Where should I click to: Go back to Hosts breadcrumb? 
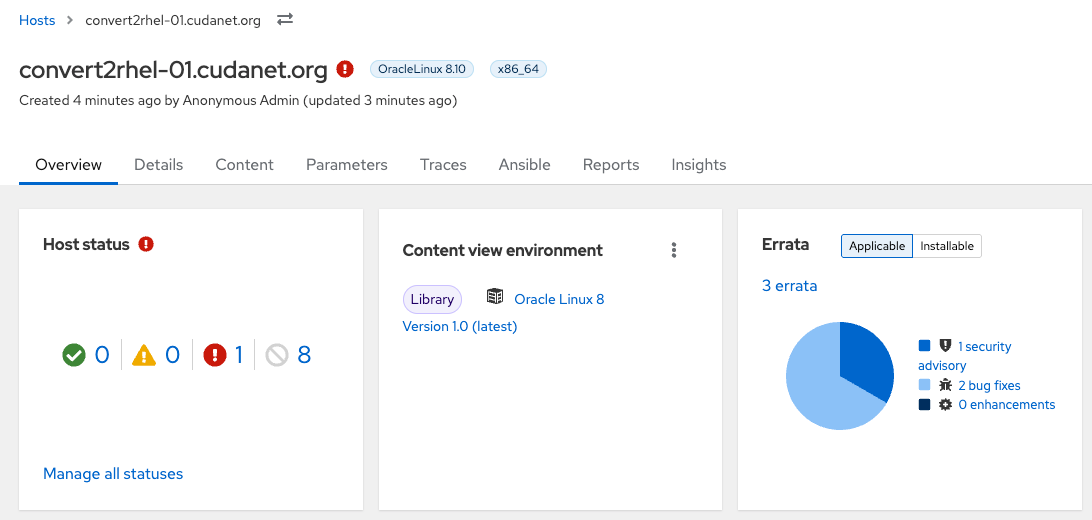[x=37, y=20]
